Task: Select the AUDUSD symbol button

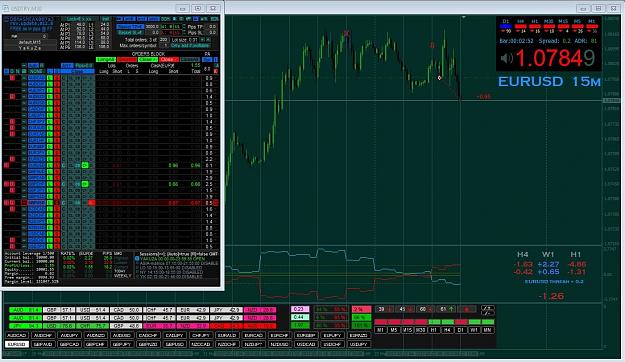Action: (x=122, y=335)
